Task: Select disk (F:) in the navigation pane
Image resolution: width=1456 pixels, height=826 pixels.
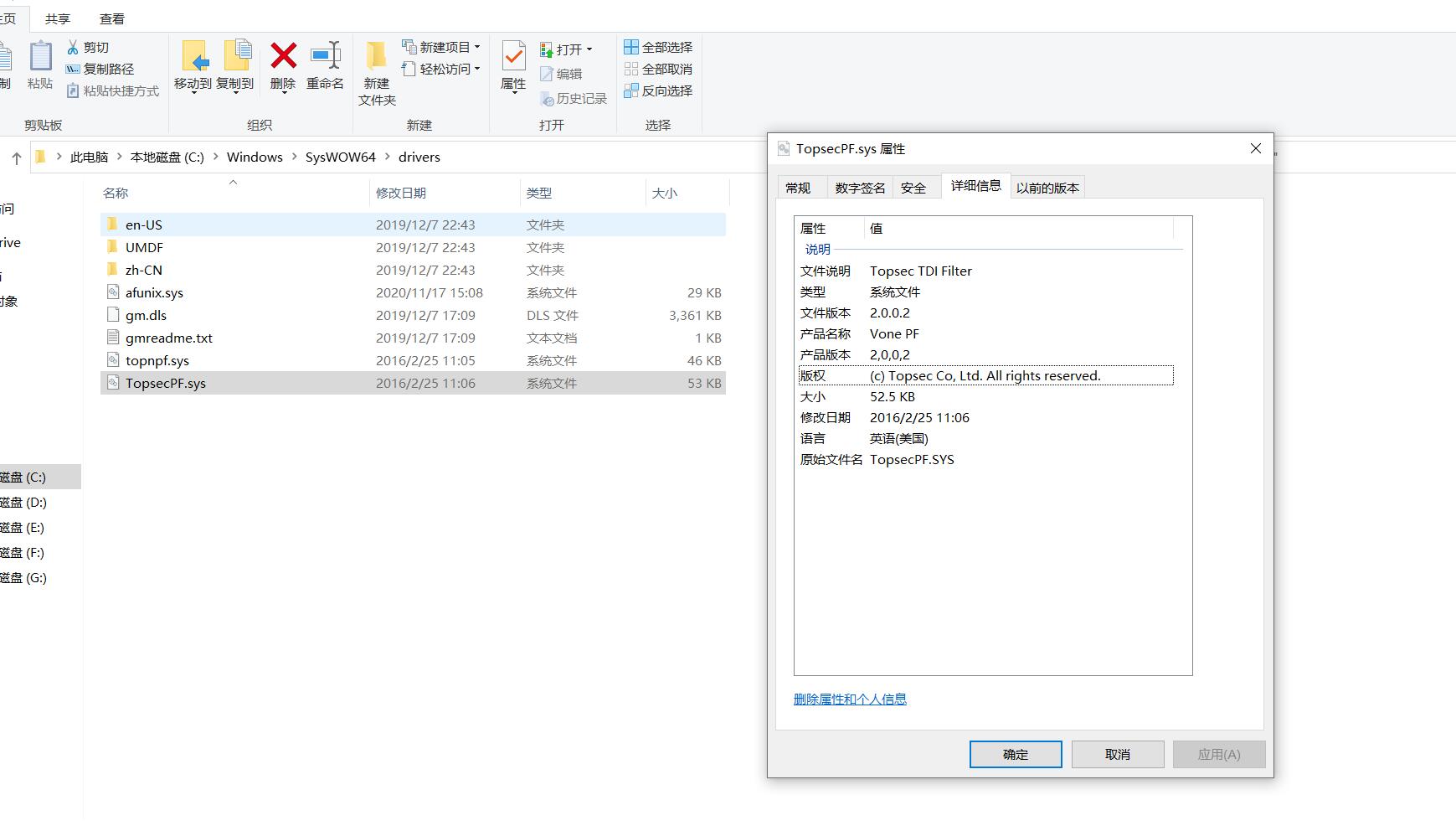Action: click(23, 553)
